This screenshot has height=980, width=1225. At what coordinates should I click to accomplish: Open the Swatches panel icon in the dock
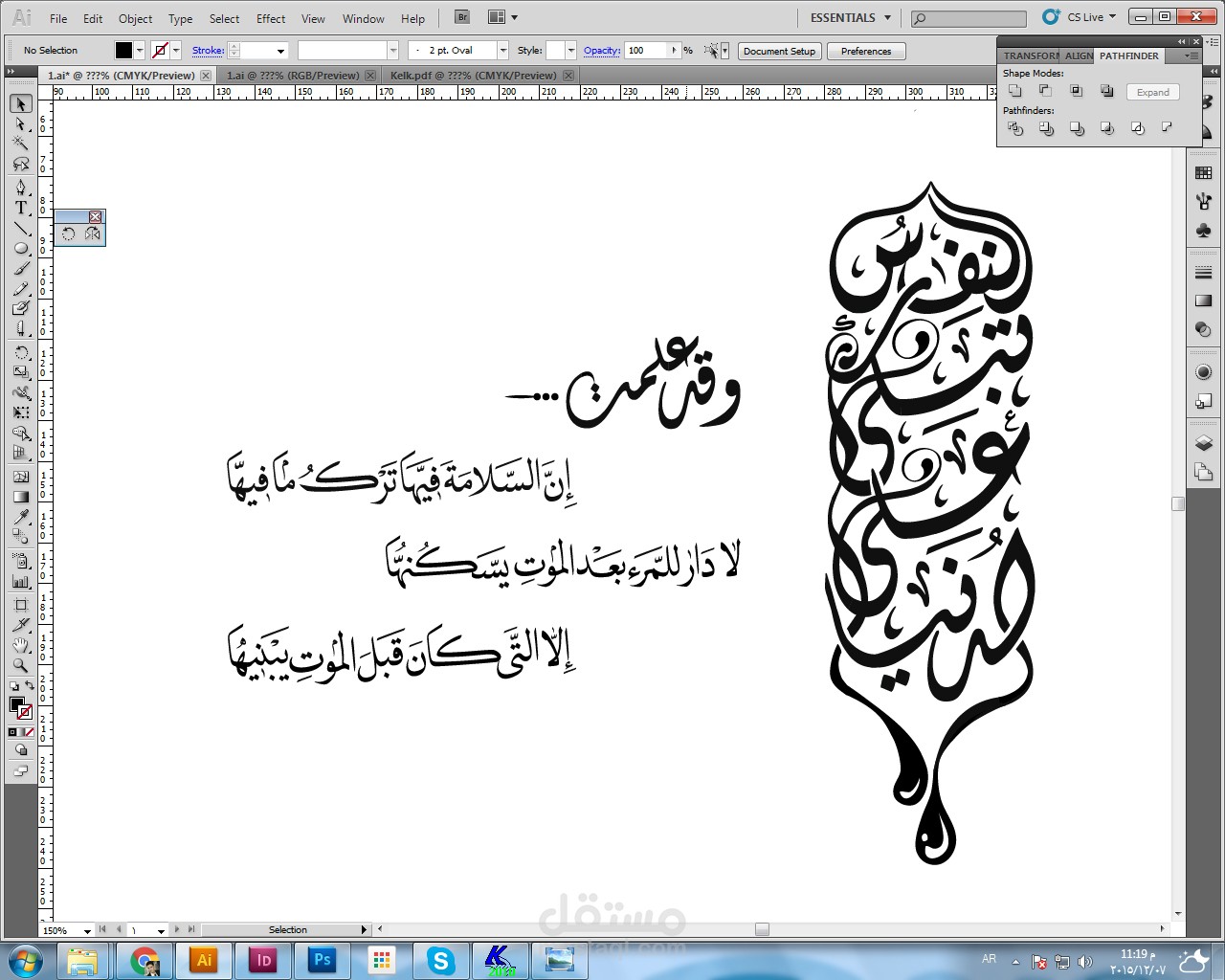pos(1204,173)
